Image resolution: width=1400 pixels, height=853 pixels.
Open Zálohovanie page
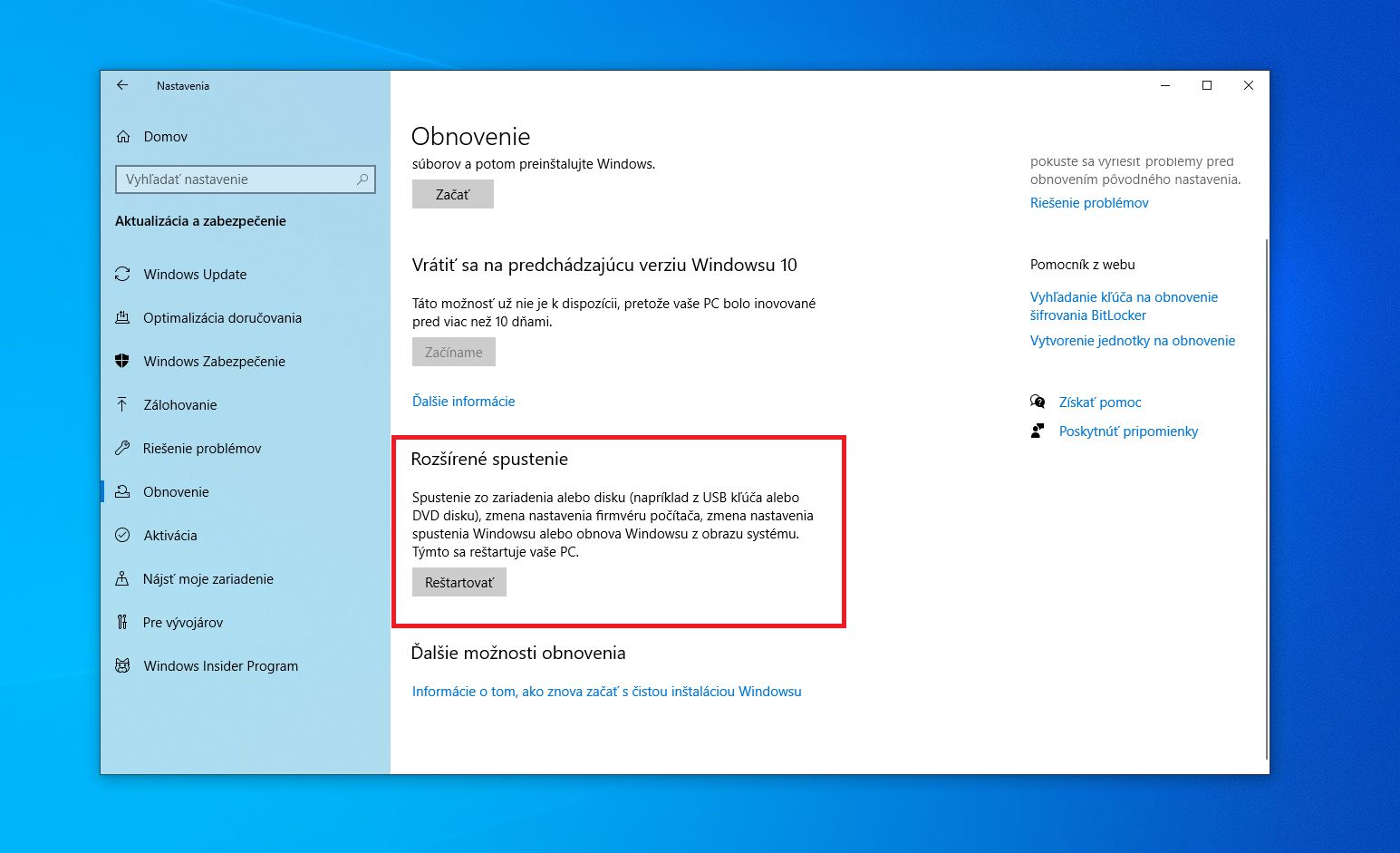245,405
